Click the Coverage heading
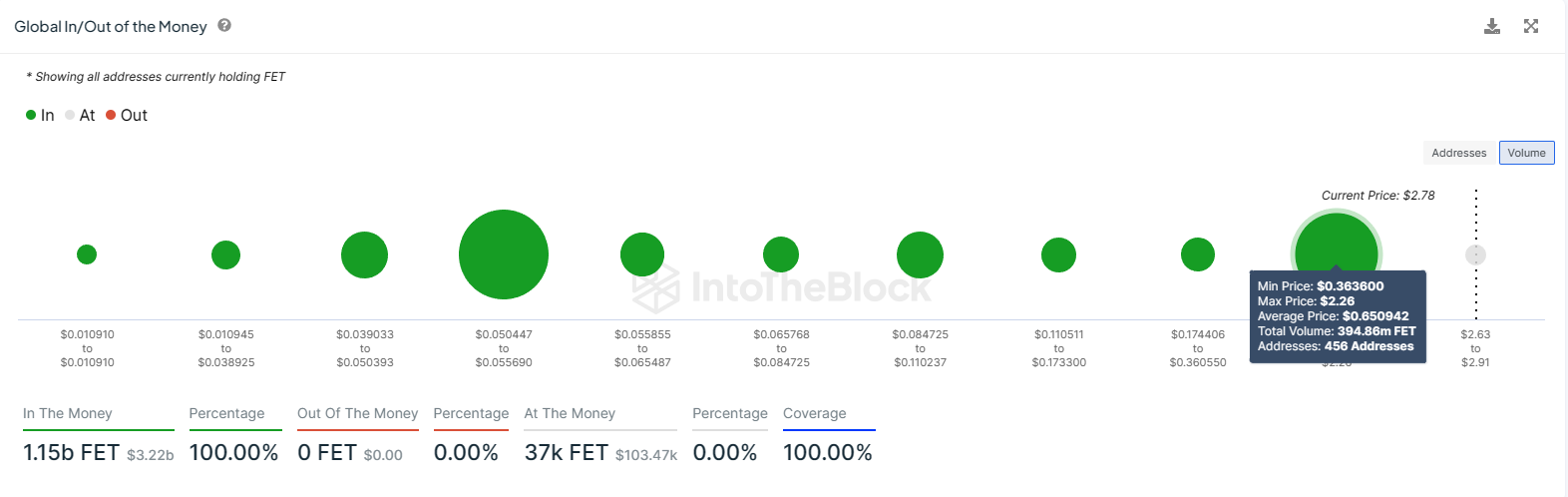 (x=814, y=413)
